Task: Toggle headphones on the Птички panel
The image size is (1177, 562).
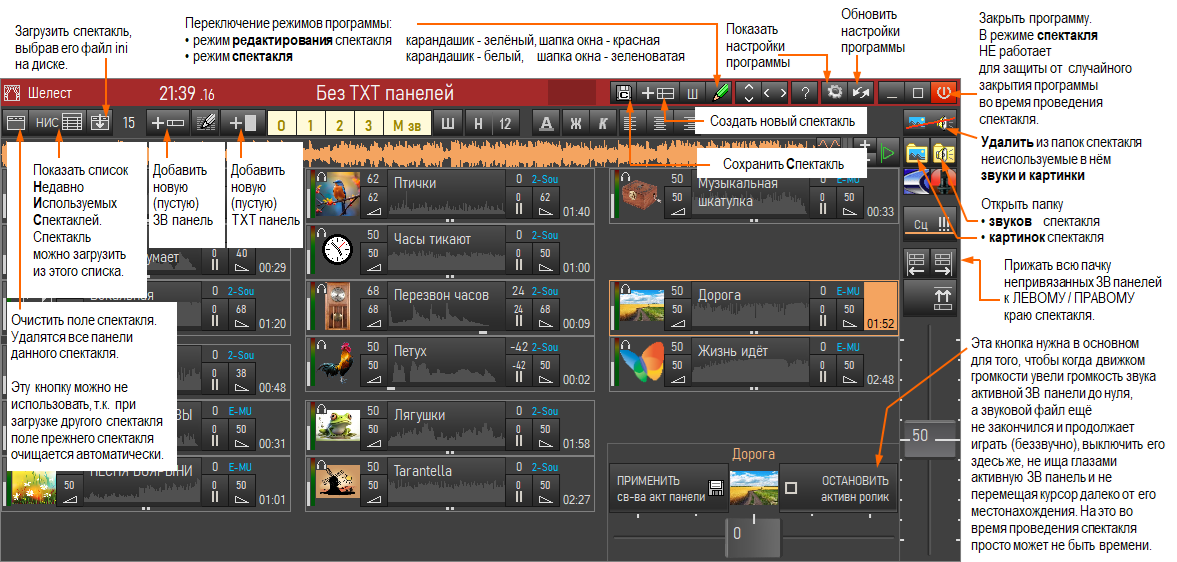Action: 321,177
